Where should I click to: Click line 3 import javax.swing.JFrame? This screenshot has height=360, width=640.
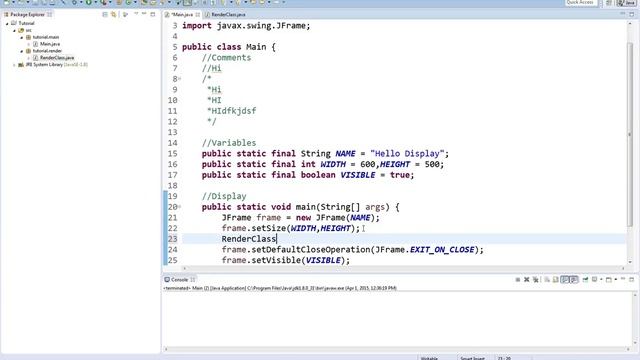pos(246,26)
